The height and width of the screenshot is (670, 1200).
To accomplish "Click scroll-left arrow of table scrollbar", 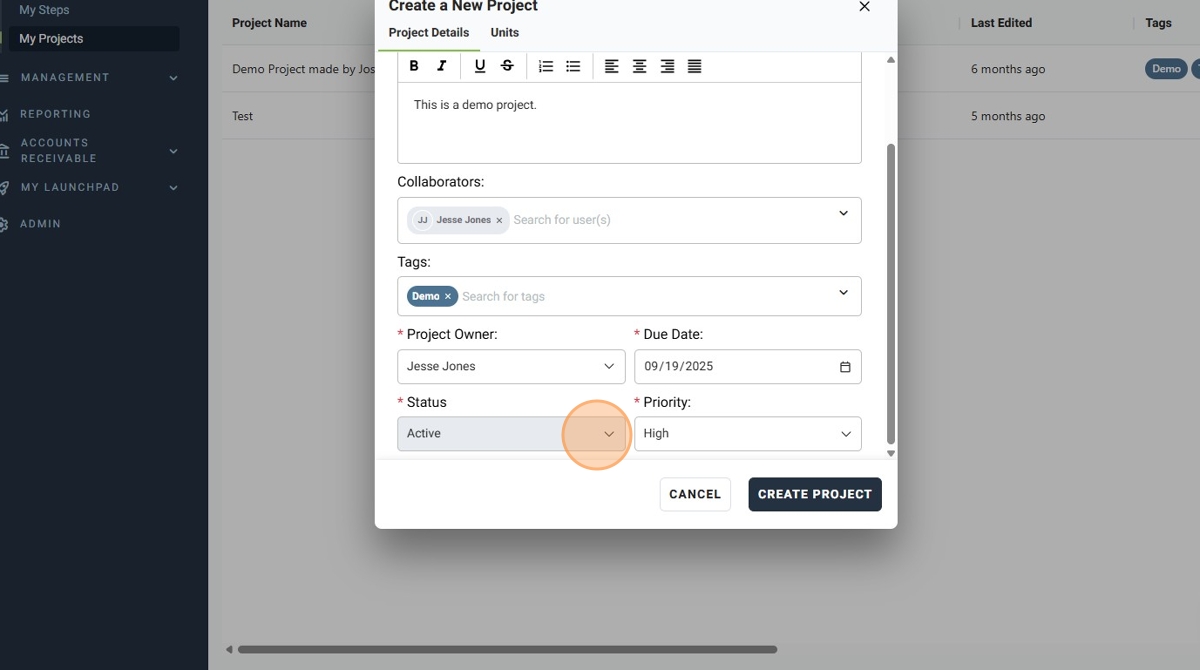I will point(229,650).
